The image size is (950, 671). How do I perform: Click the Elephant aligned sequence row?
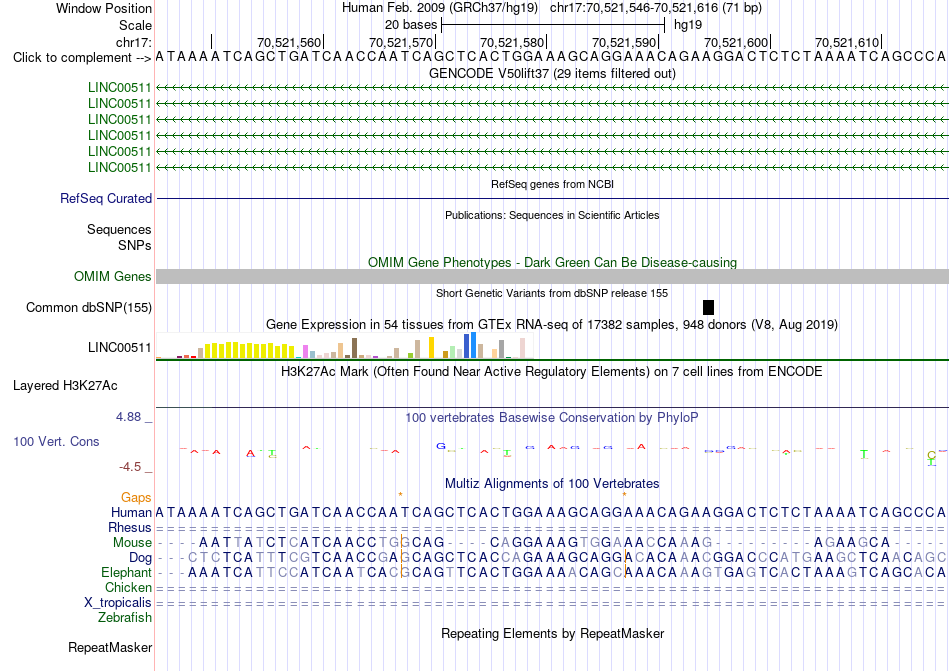pos(552,572)
